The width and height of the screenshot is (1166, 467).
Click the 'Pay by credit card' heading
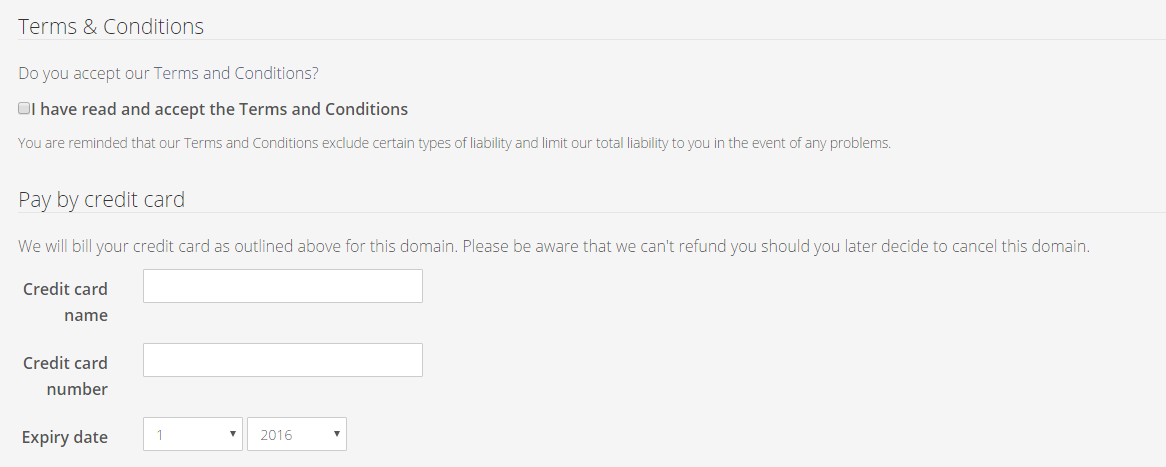click(101, 199)
